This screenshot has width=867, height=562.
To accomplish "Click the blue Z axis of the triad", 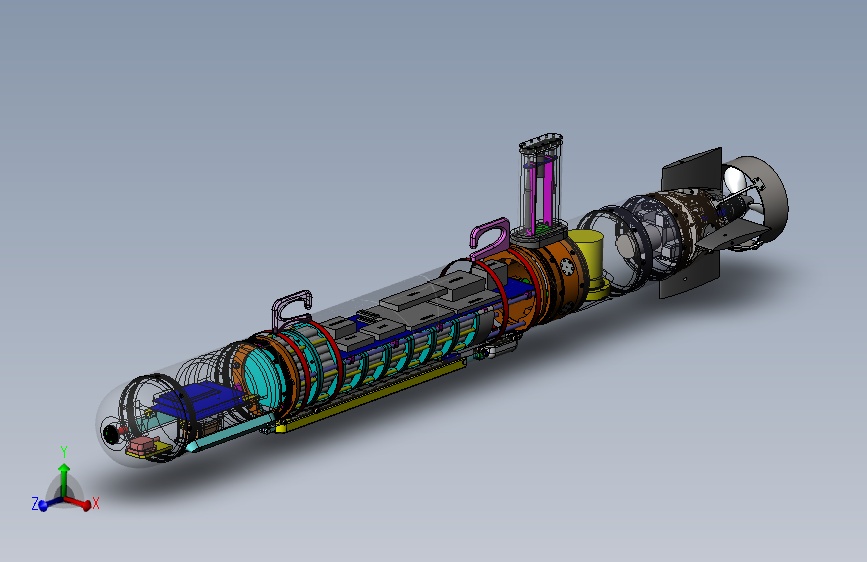I will pos(50,503).
